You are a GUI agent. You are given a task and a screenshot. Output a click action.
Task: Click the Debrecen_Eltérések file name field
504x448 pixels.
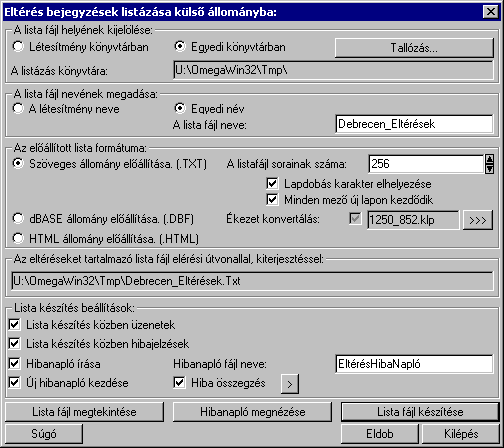pyautogui.click(x=414, y=124)
